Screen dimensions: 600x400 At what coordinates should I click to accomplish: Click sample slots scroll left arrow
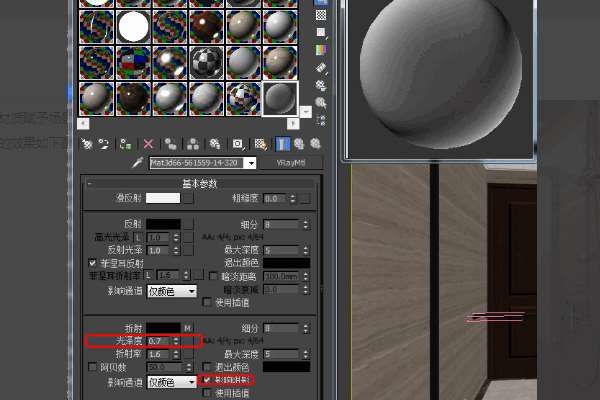[83, 124]
